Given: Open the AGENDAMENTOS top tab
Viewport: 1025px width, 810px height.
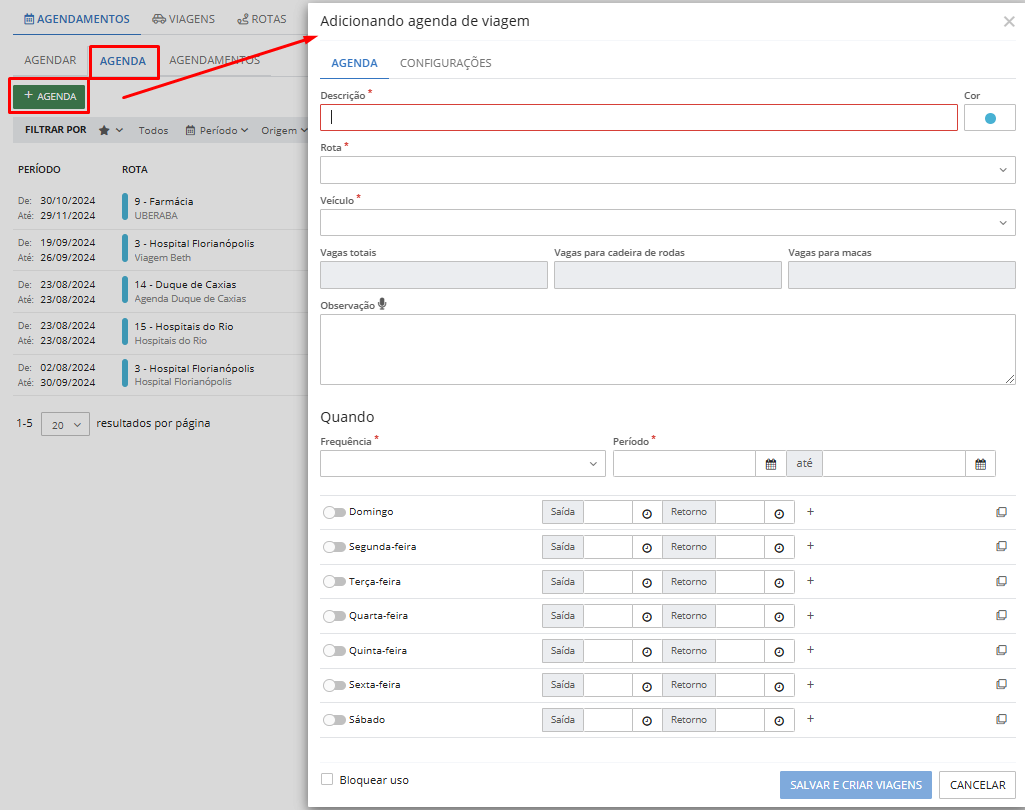Looking at the screenshot, I should 76,19.
